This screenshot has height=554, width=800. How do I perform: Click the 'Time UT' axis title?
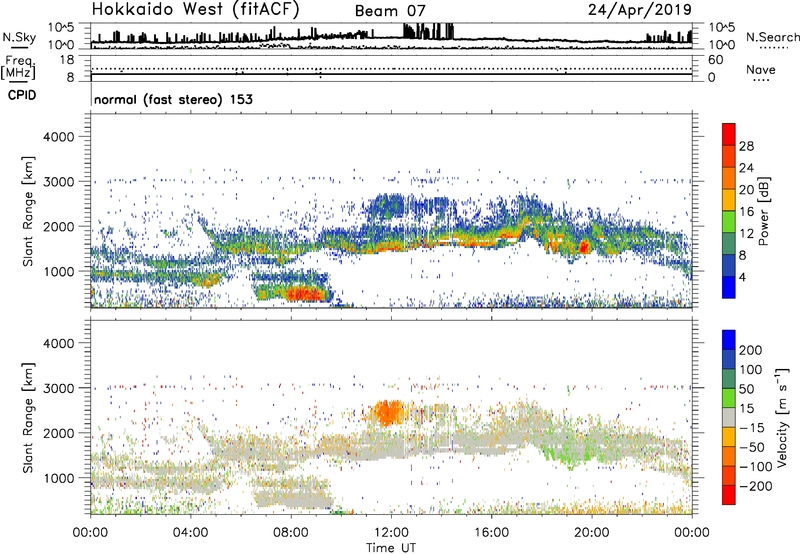click(x=391, y=548)
